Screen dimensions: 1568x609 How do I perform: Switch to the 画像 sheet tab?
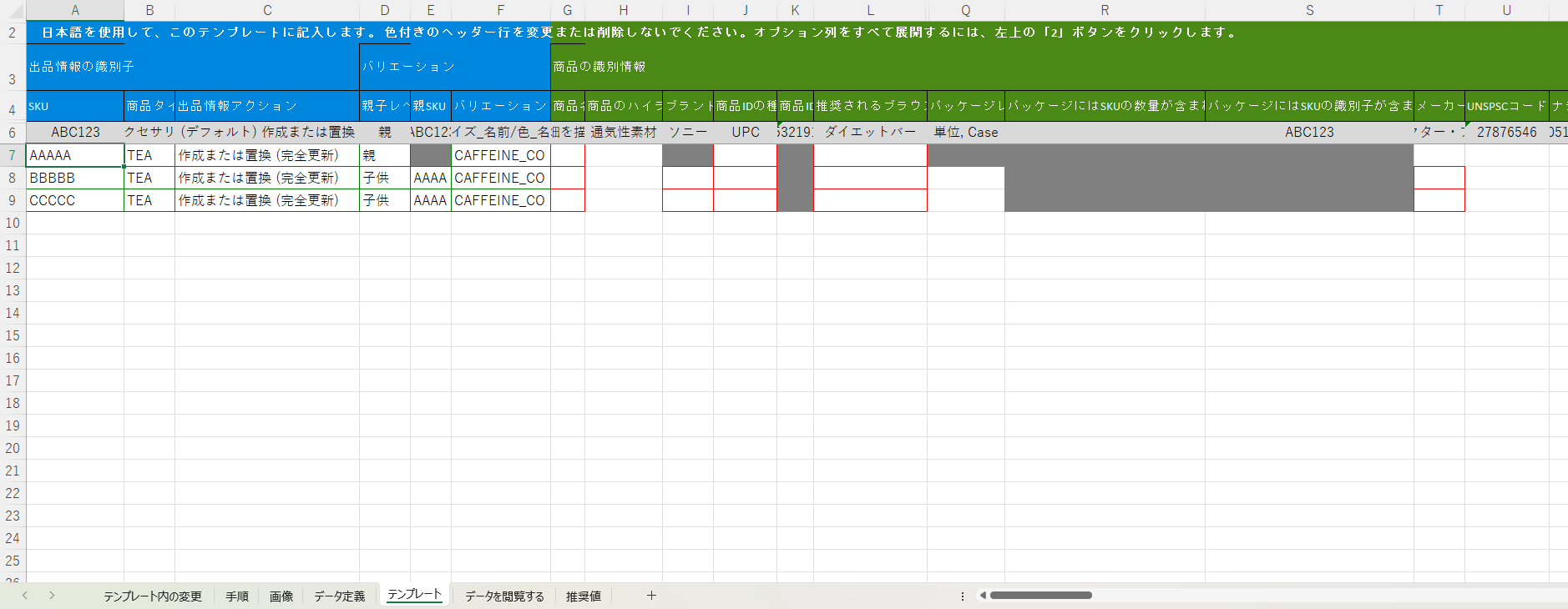[281, 596]
